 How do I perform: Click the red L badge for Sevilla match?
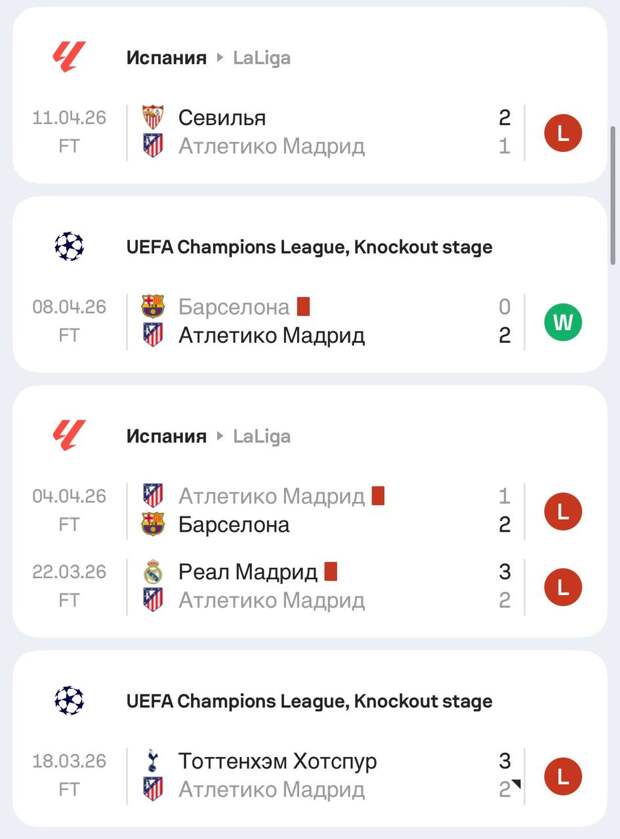pos(563,133)
